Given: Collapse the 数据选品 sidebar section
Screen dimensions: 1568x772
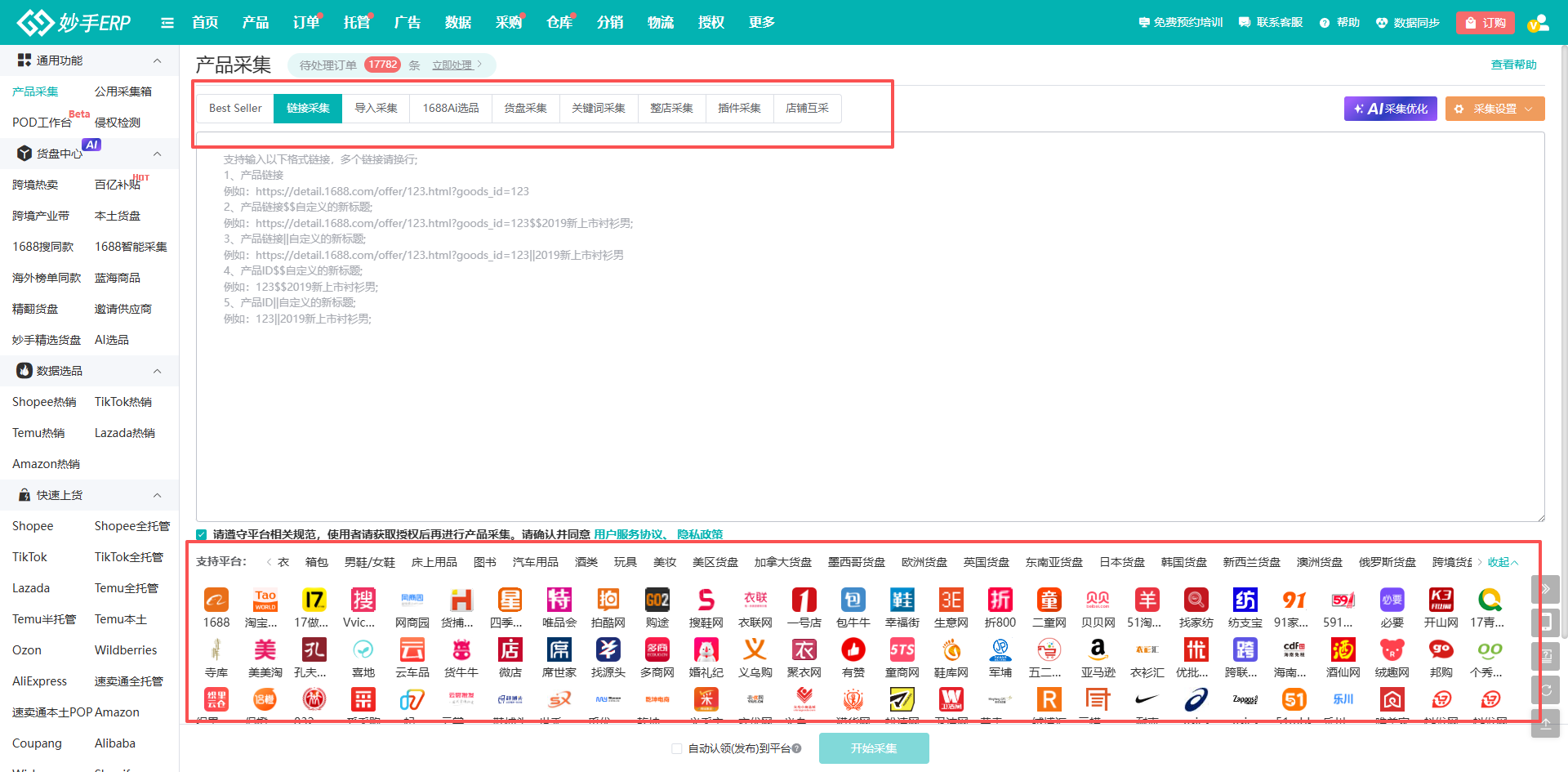Looking at the screenshot, I should click(x=158, y=371).
